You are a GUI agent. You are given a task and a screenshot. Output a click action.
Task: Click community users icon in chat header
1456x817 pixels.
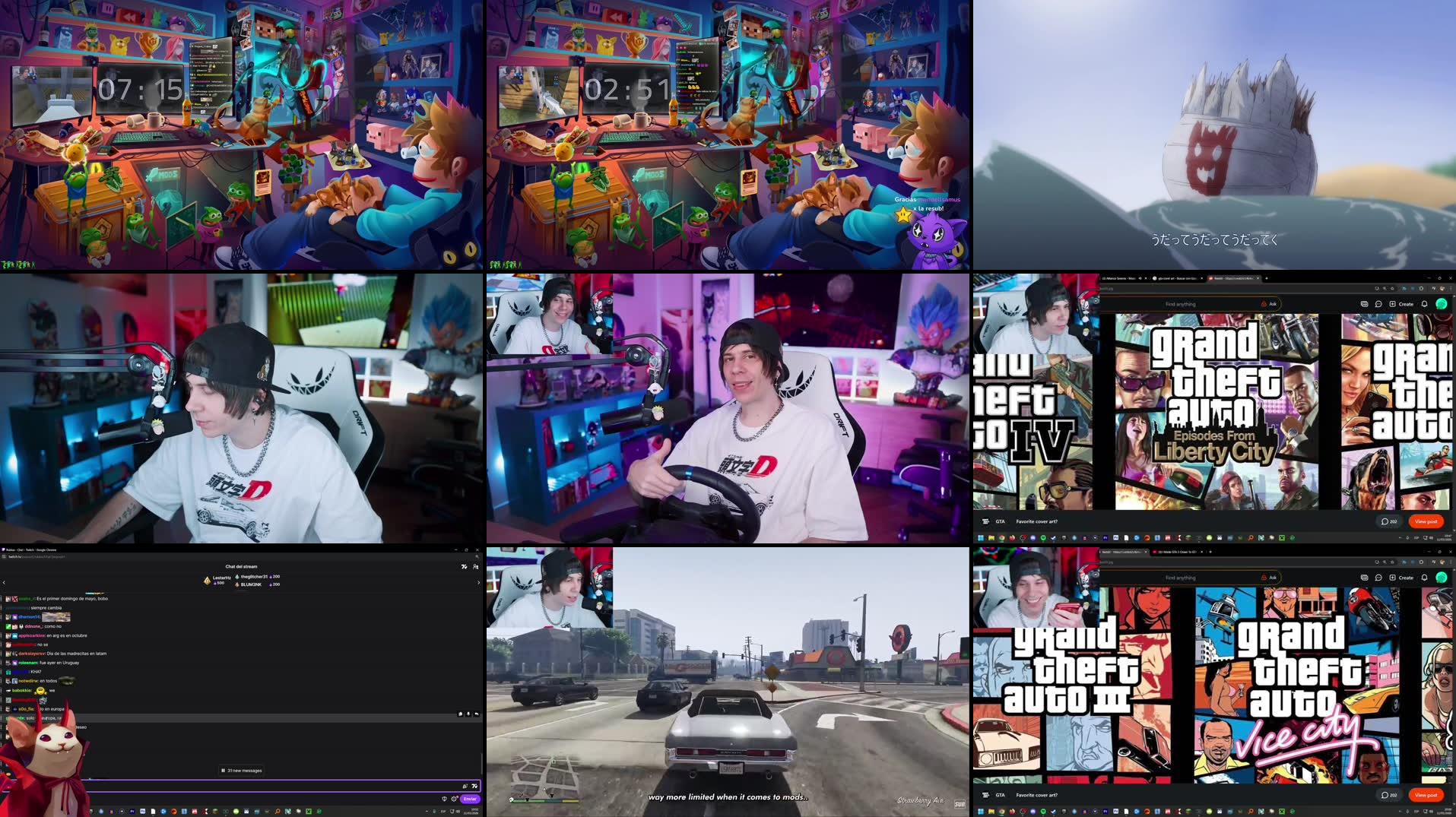point(476,567)
